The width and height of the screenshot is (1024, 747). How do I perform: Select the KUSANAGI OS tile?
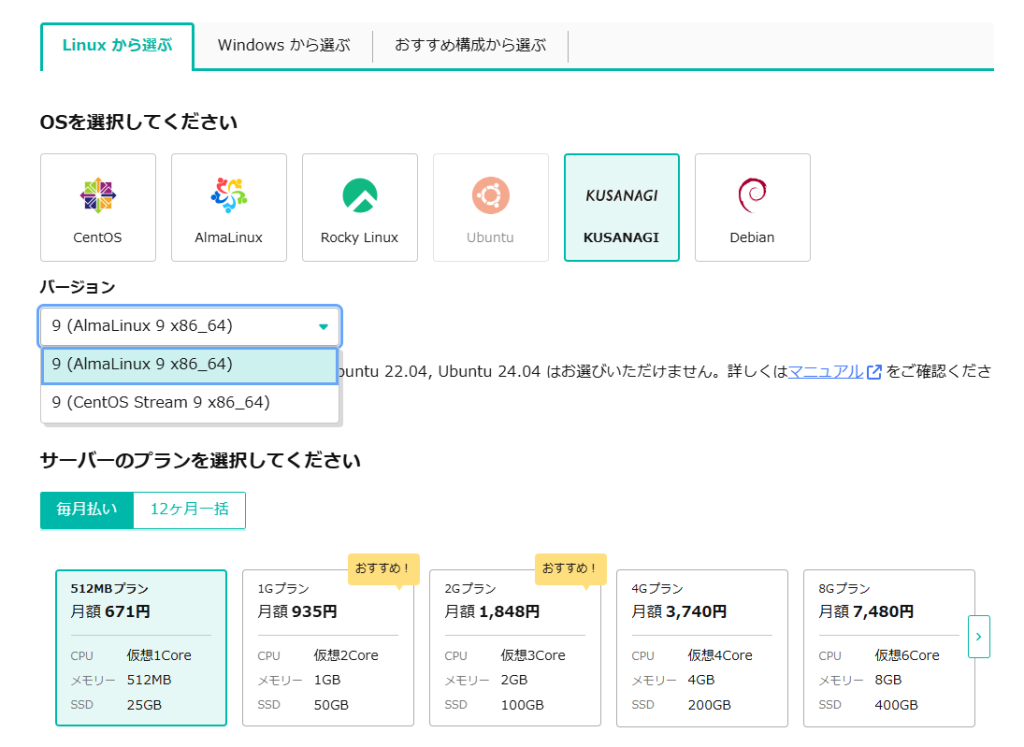click(621, 207)
